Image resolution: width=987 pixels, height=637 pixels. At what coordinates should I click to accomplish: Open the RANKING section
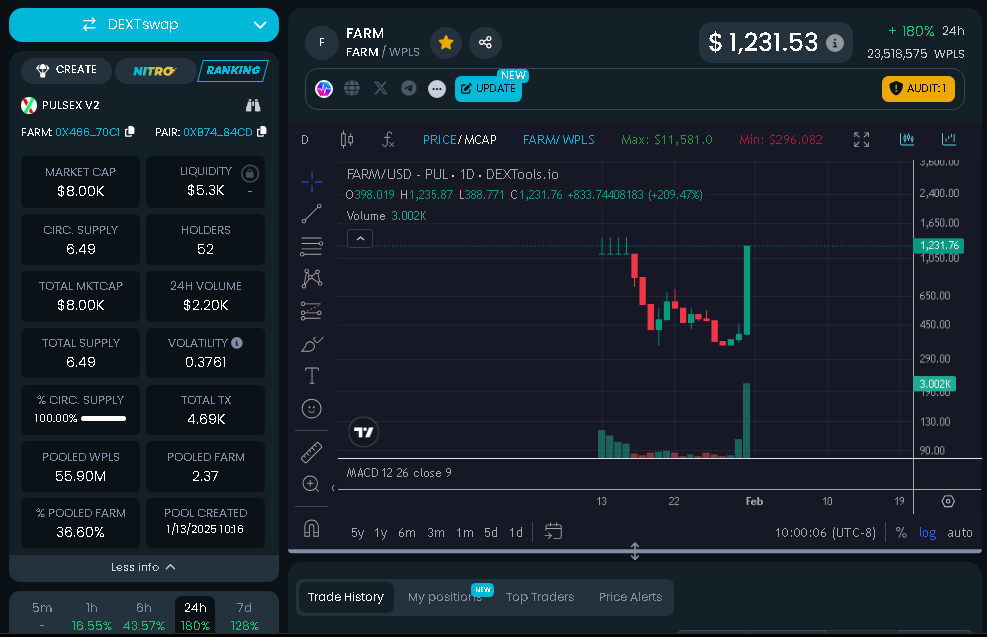tap(233, 70)
